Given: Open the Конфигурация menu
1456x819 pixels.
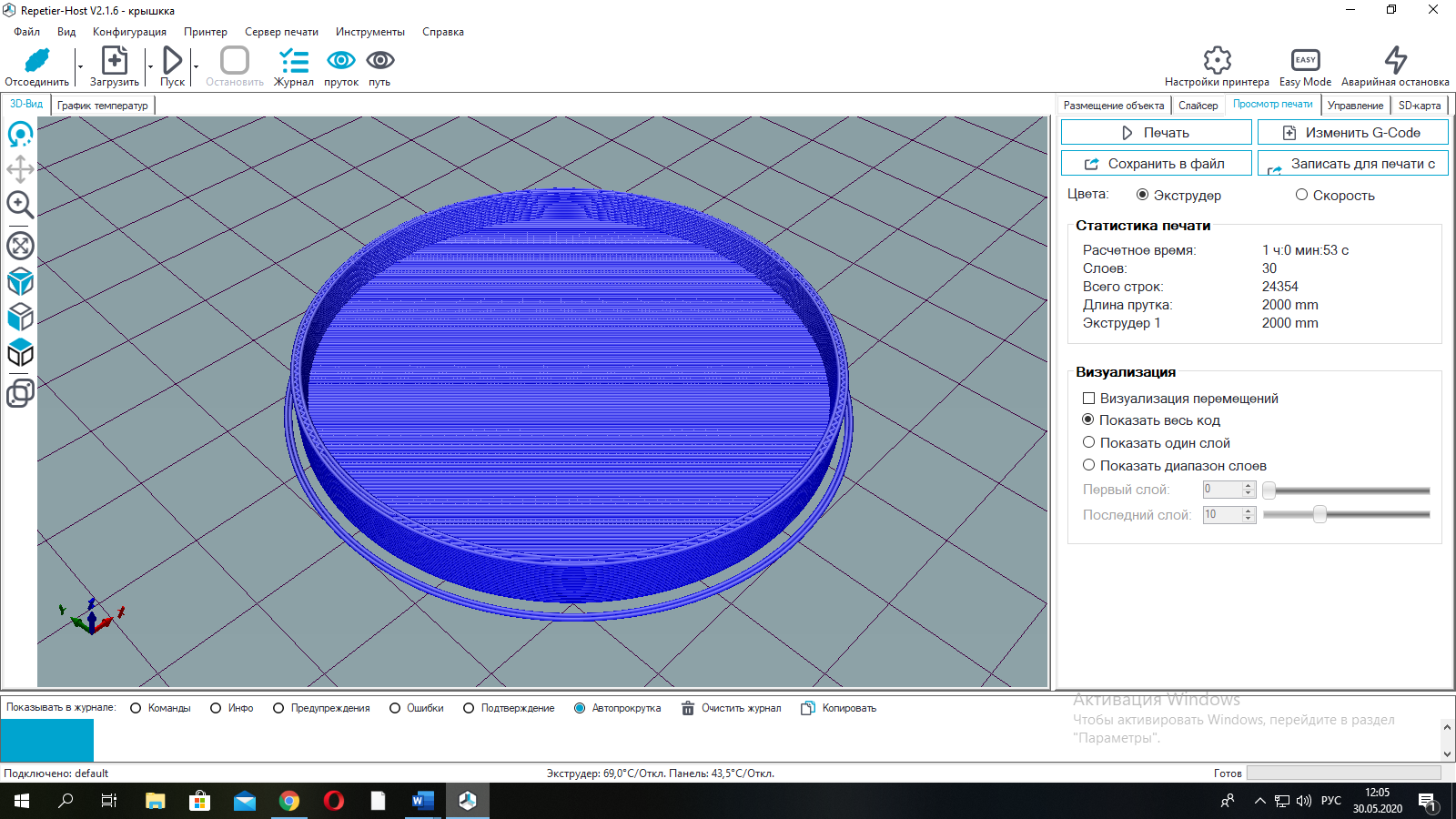Looking at the screenshot, I should click(129, 32).
